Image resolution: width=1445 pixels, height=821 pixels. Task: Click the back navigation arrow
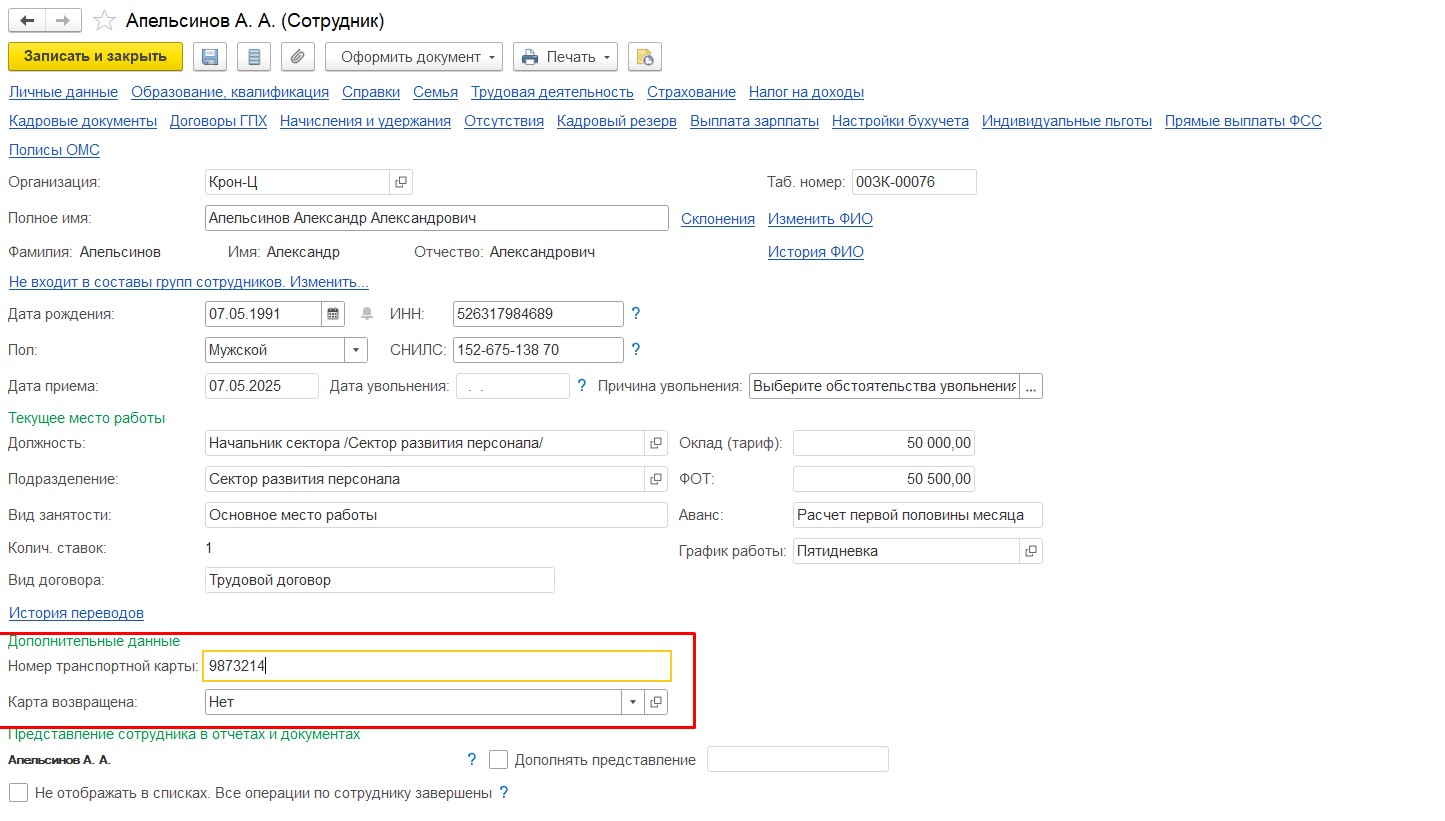[x=27, y=20]
